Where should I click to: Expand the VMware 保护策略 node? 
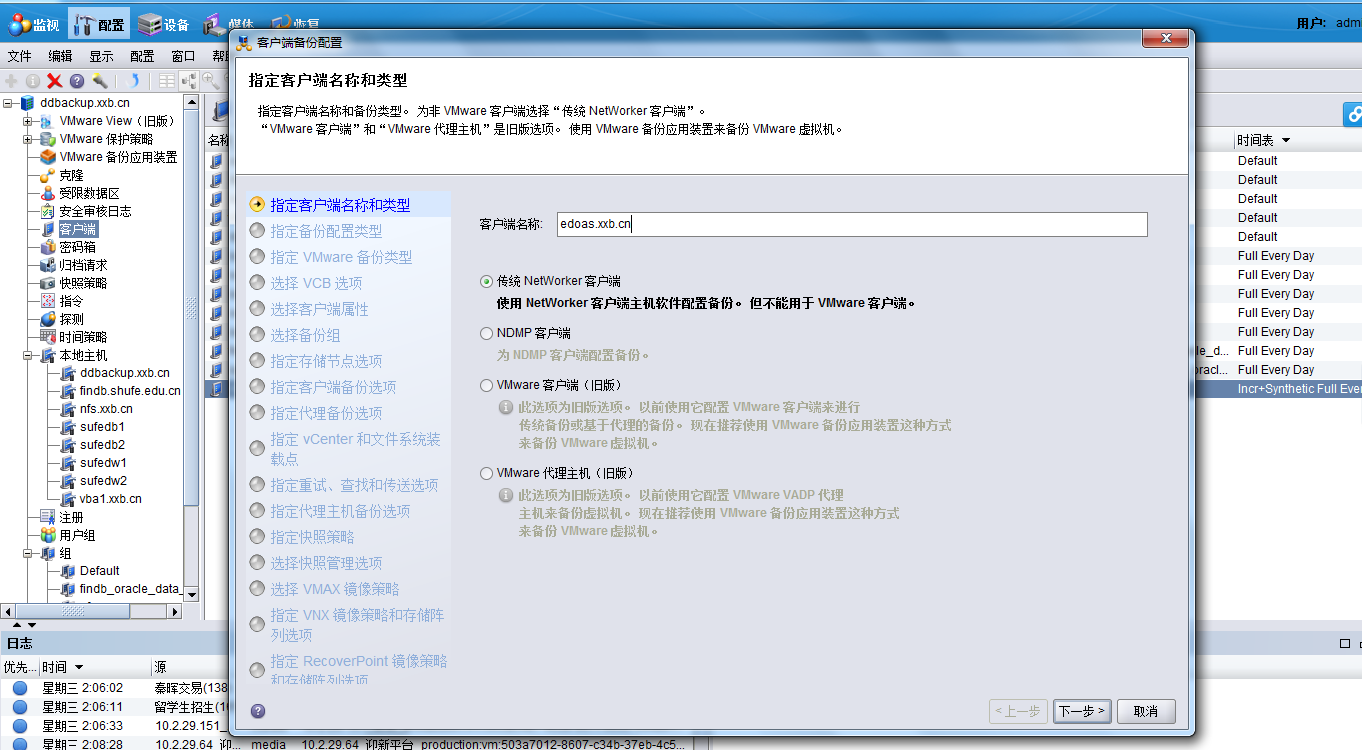click(x=28, y=139)
